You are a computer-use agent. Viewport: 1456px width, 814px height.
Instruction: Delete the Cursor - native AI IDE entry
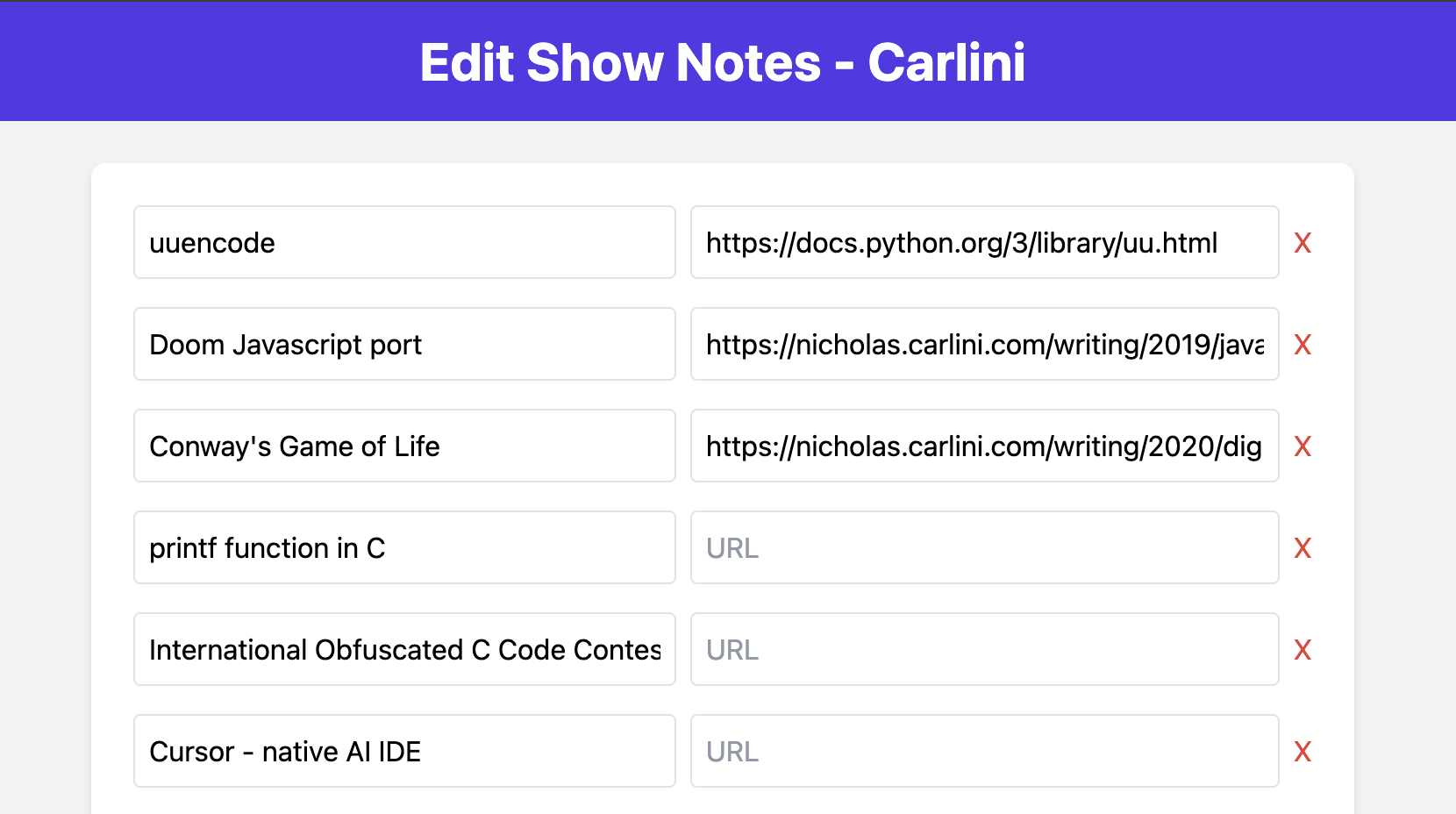(x=1303, y=752)
